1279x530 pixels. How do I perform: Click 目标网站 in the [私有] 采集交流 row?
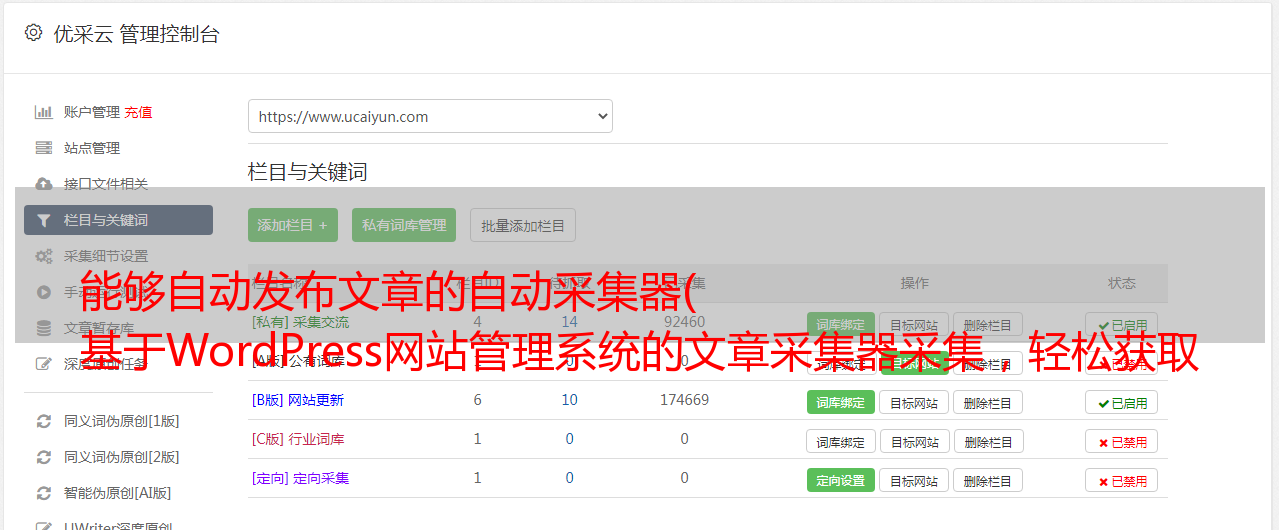(914, 325)
